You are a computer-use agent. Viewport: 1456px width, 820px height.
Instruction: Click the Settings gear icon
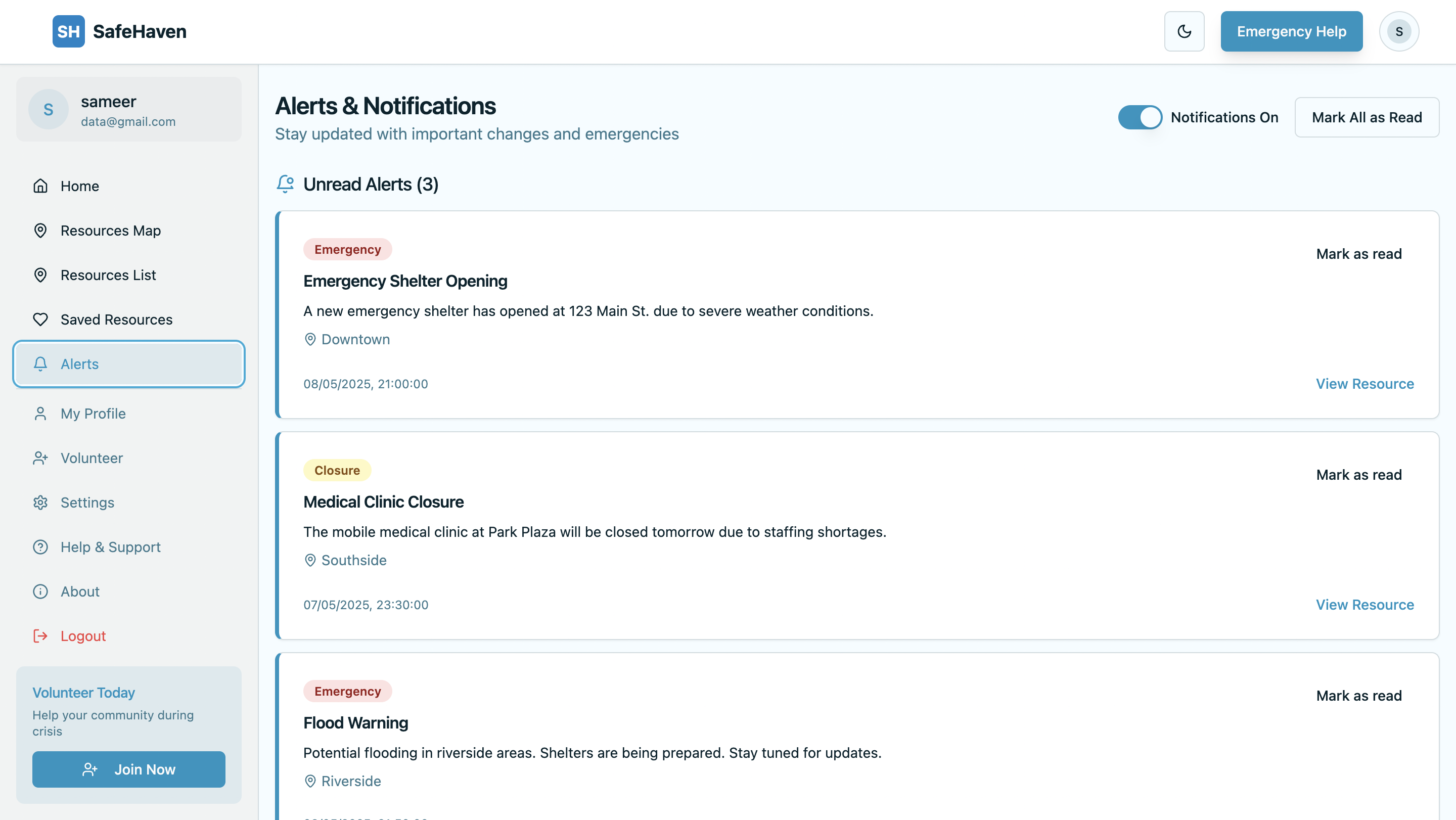tap(40, 503)
